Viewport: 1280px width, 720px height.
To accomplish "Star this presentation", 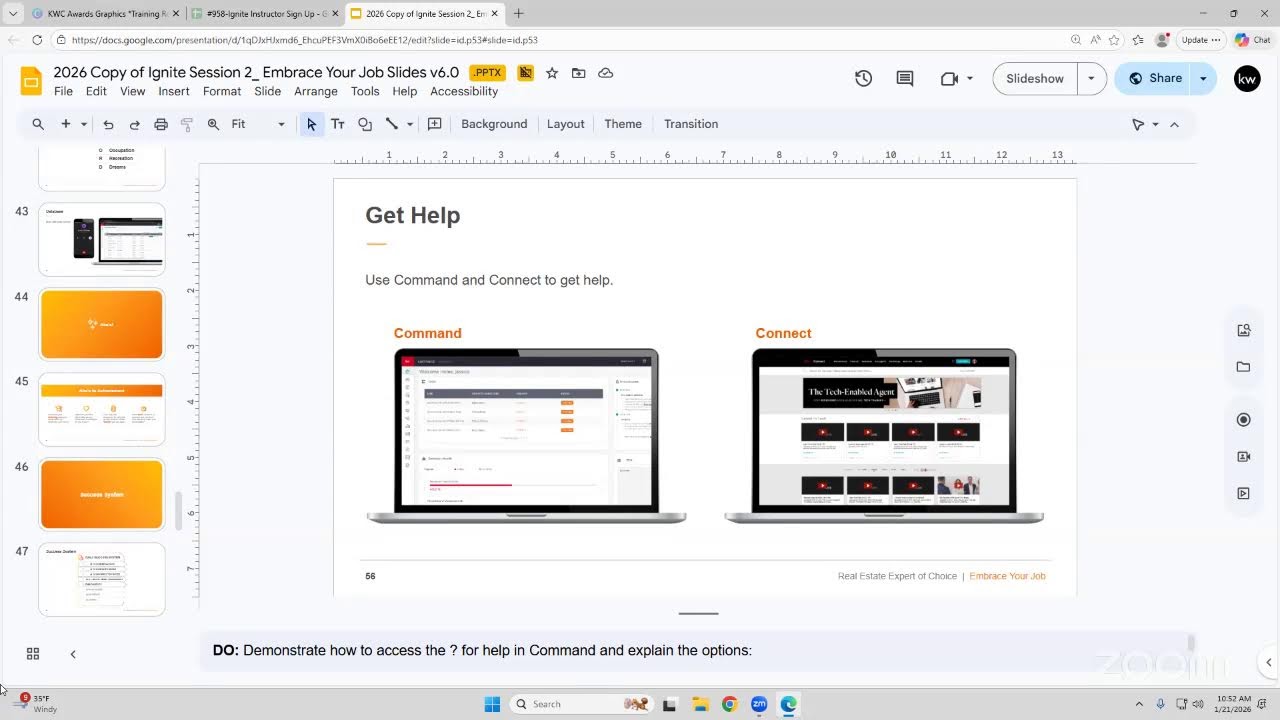I will click(552, 73).
